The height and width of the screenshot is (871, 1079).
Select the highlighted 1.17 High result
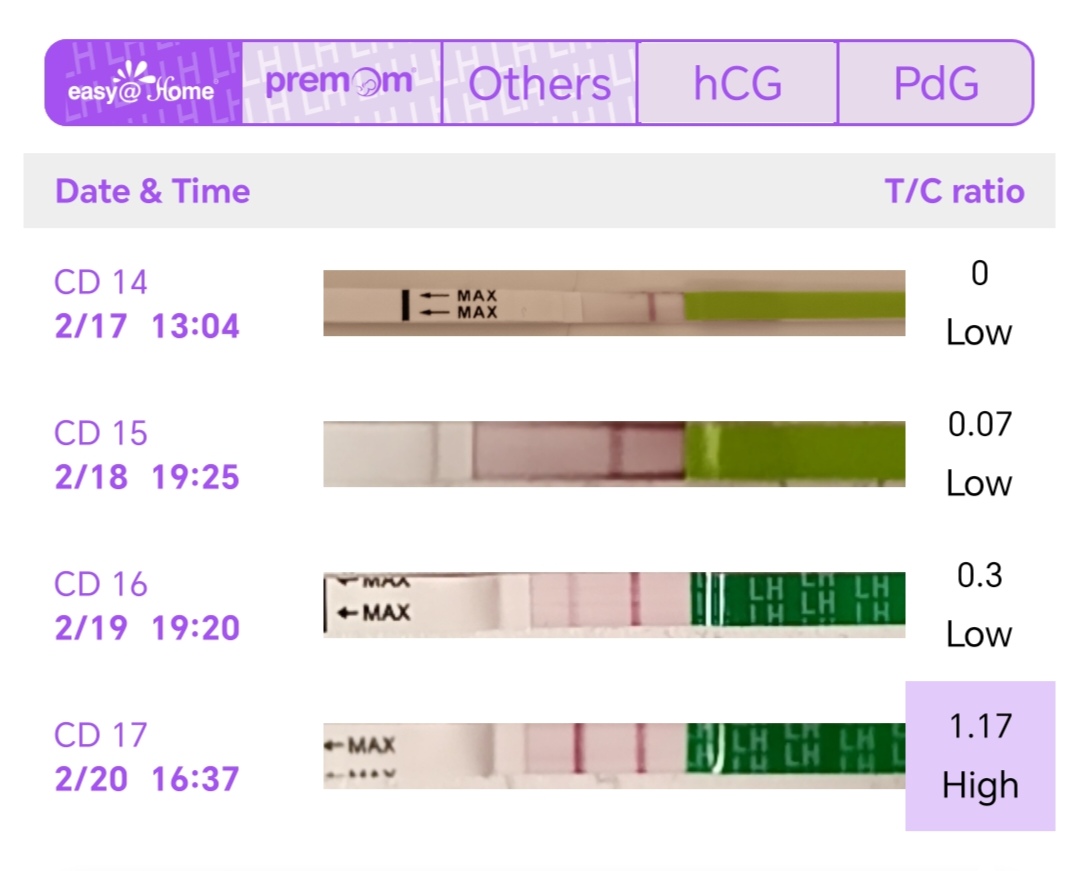980,756
